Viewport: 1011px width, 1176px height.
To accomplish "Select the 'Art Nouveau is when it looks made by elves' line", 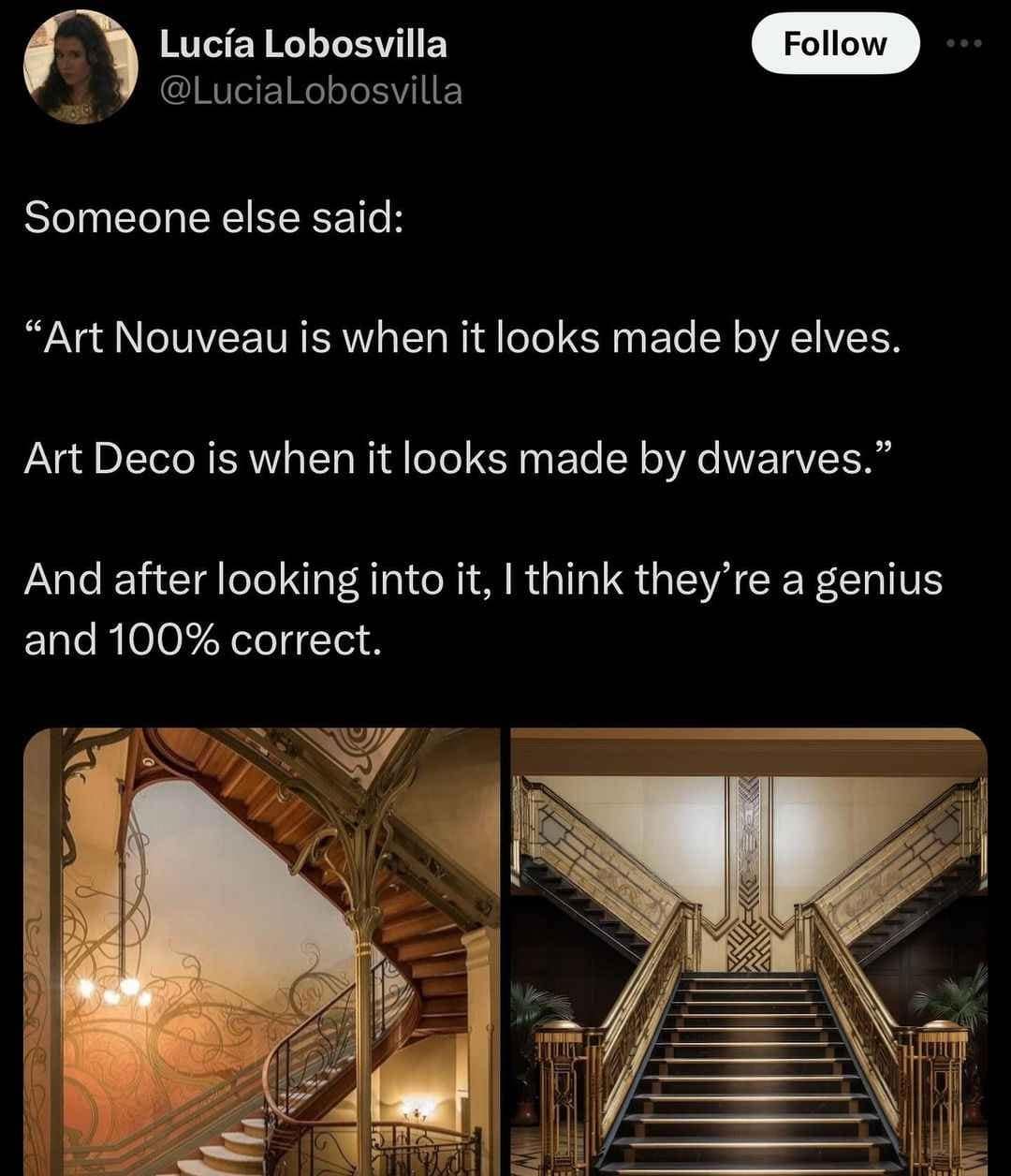I will point(463,339).
